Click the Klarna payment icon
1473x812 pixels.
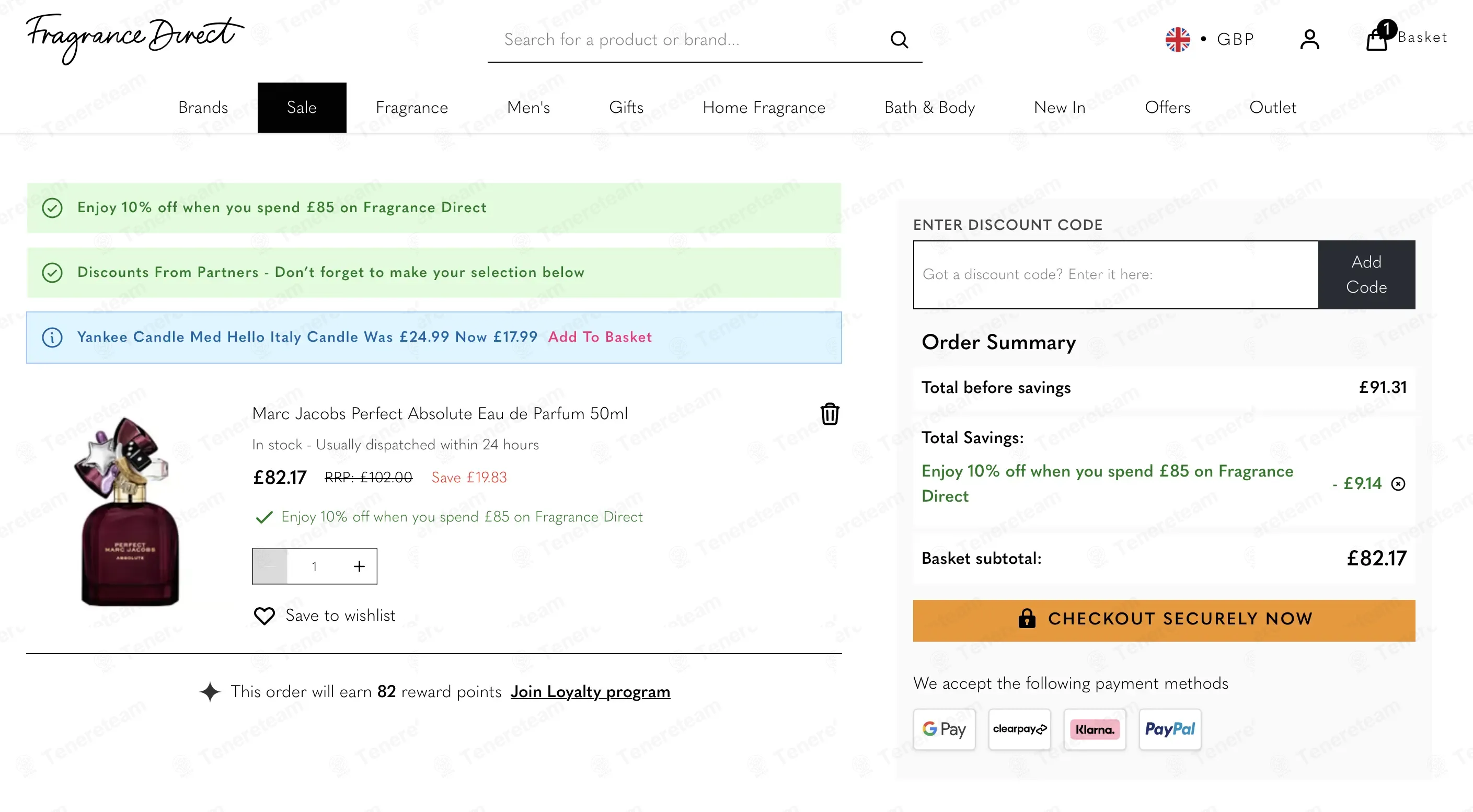coord(1095,729)
